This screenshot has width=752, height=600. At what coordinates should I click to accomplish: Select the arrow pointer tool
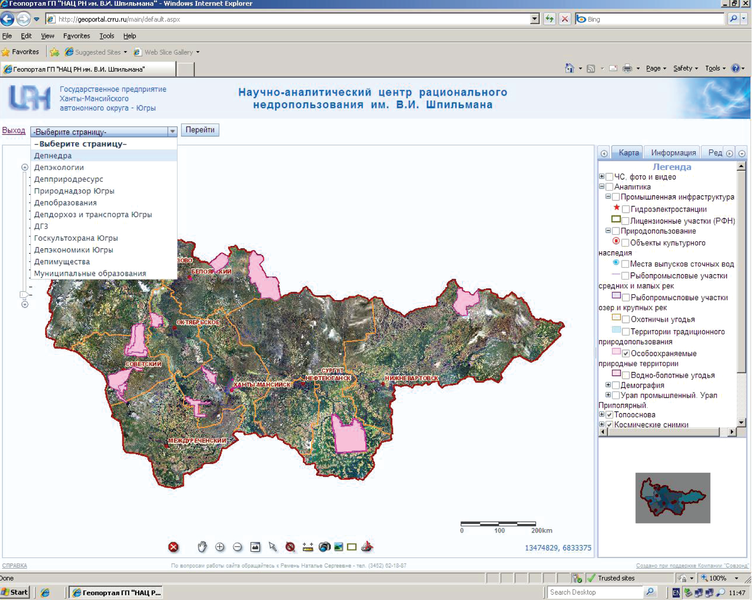273,547
